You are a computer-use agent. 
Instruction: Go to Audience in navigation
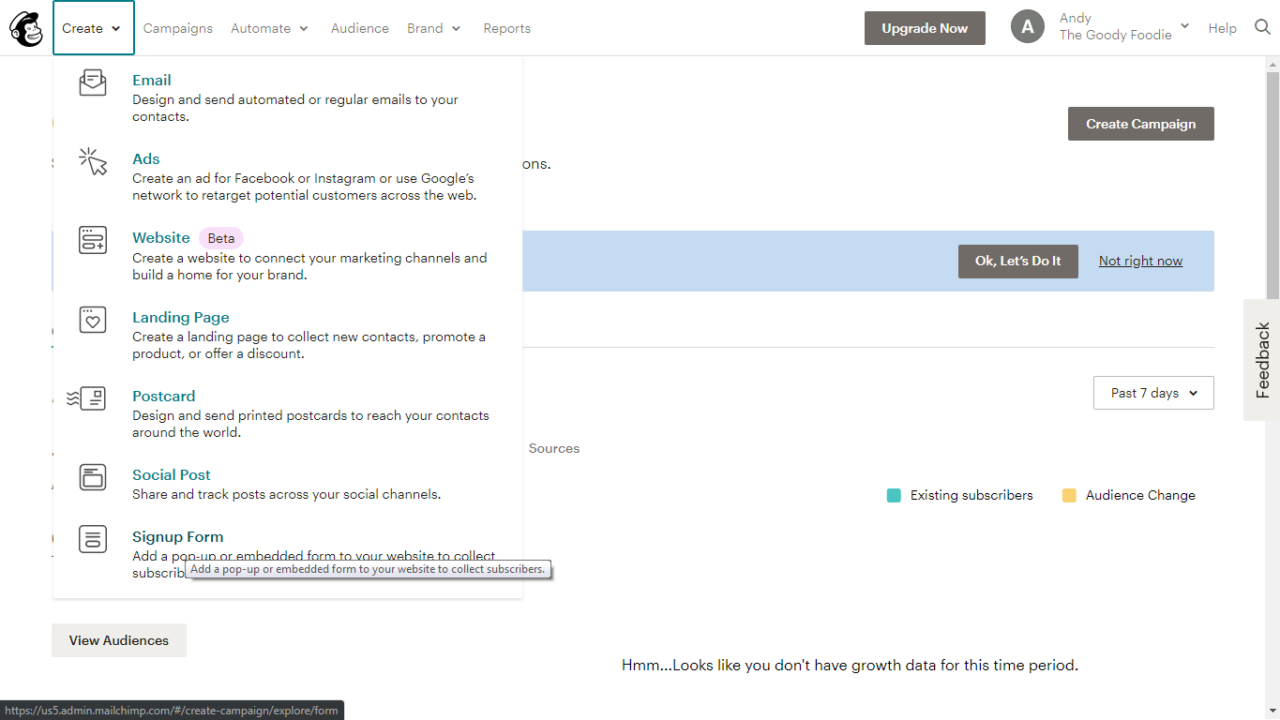360,28
